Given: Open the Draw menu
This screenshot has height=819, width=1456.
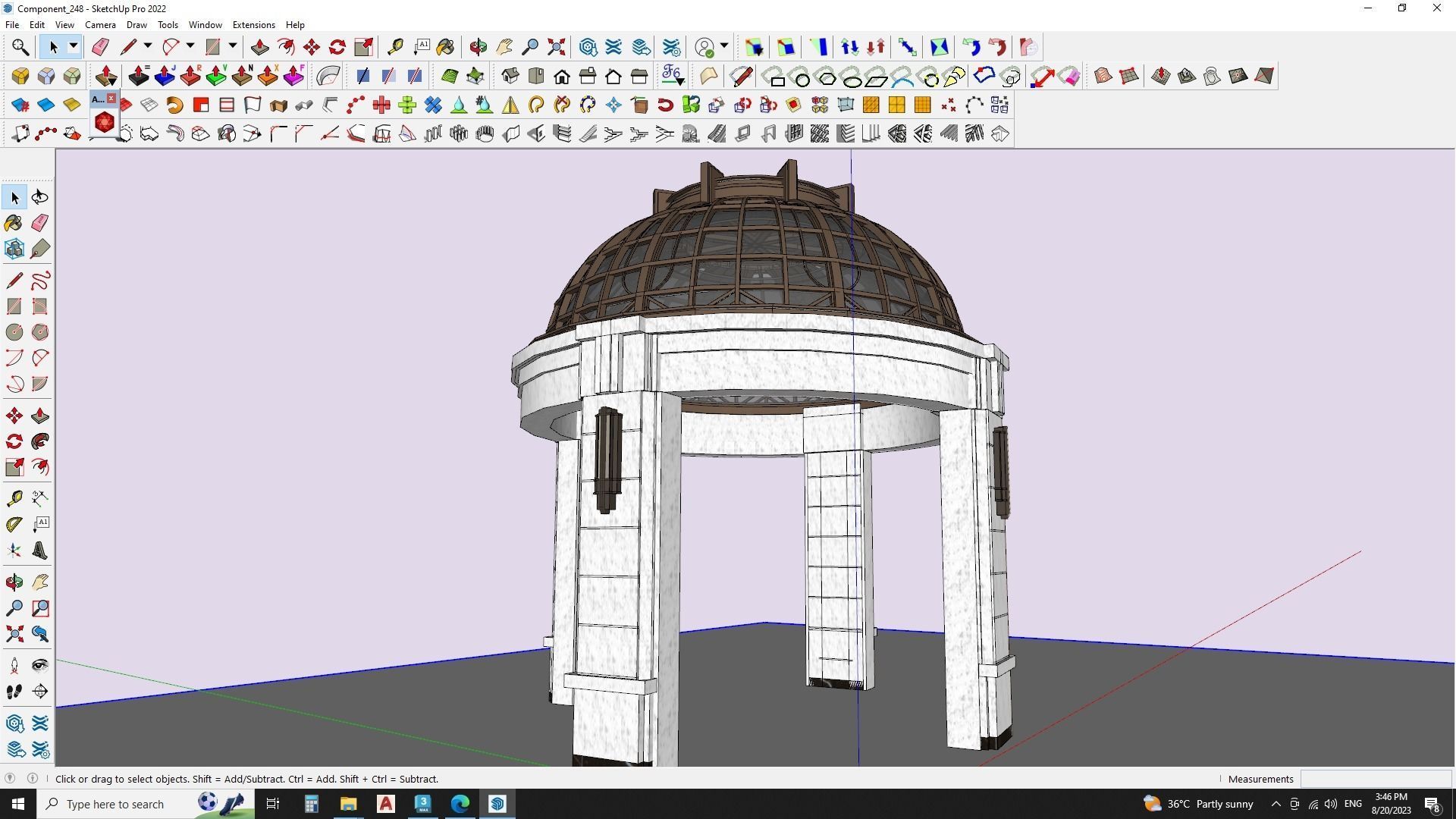Looking at the screenshot, I should tap(136, 24).
